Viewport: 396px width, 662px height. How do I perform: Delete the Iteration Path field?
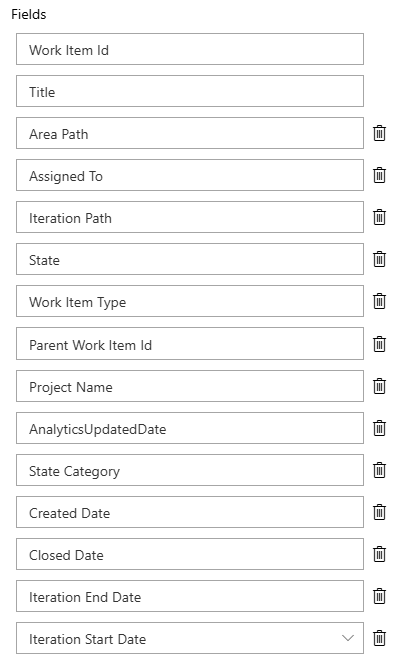pos(379,217)
